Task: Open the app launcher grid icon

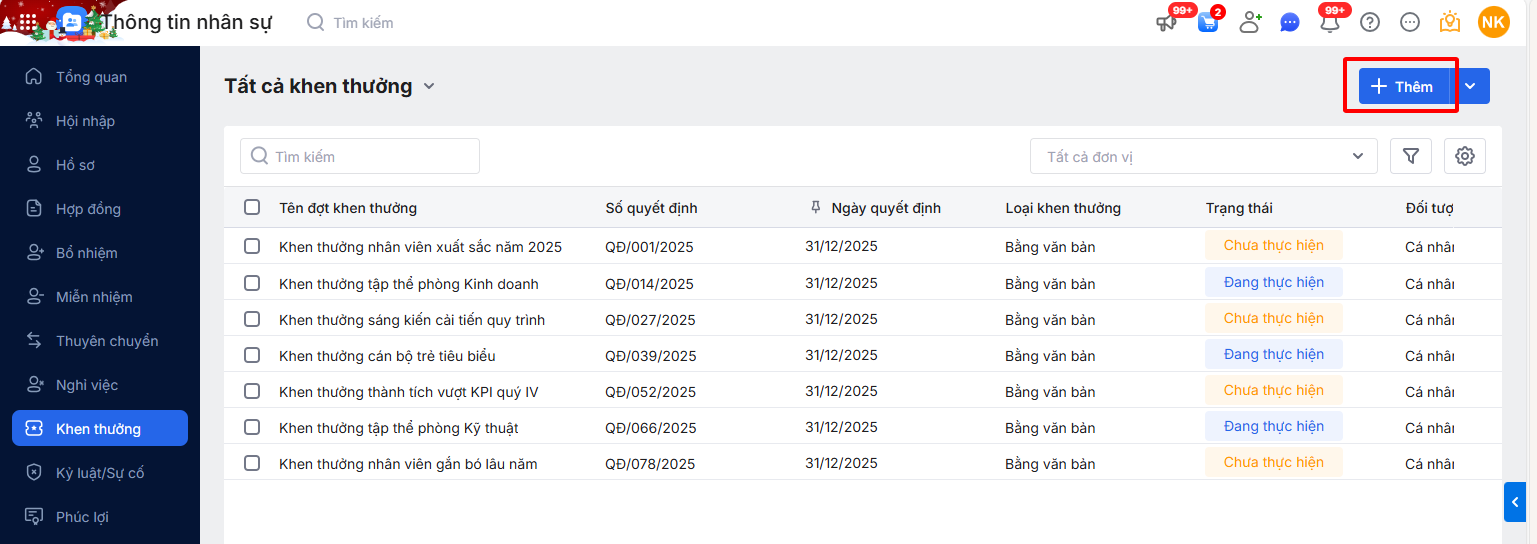Action: pyautogui.click(x=28, y=22)
